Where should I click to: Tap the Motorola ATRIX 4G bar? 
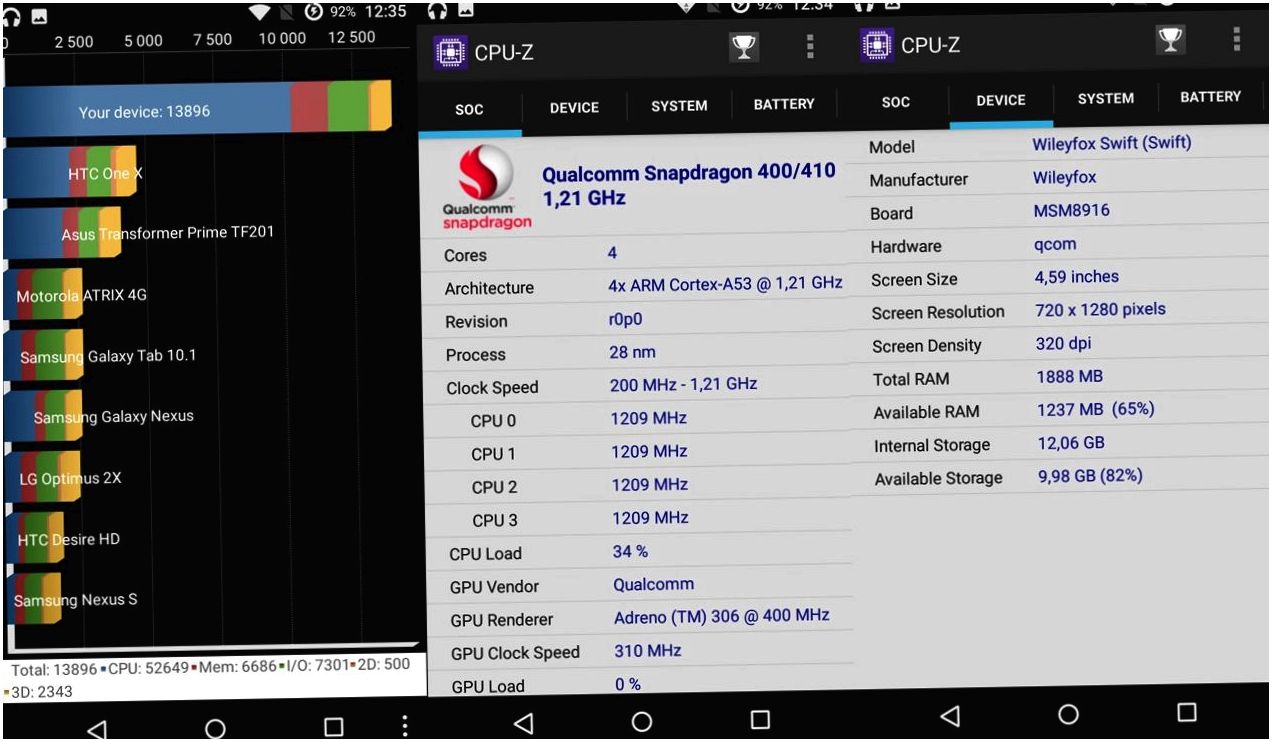point(43,294)
